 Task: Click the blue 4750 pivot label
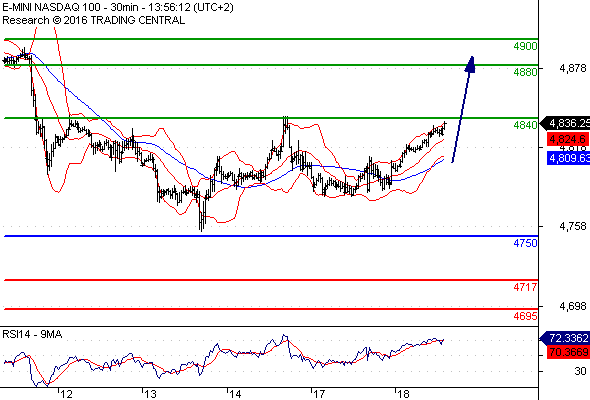point(525,243)
